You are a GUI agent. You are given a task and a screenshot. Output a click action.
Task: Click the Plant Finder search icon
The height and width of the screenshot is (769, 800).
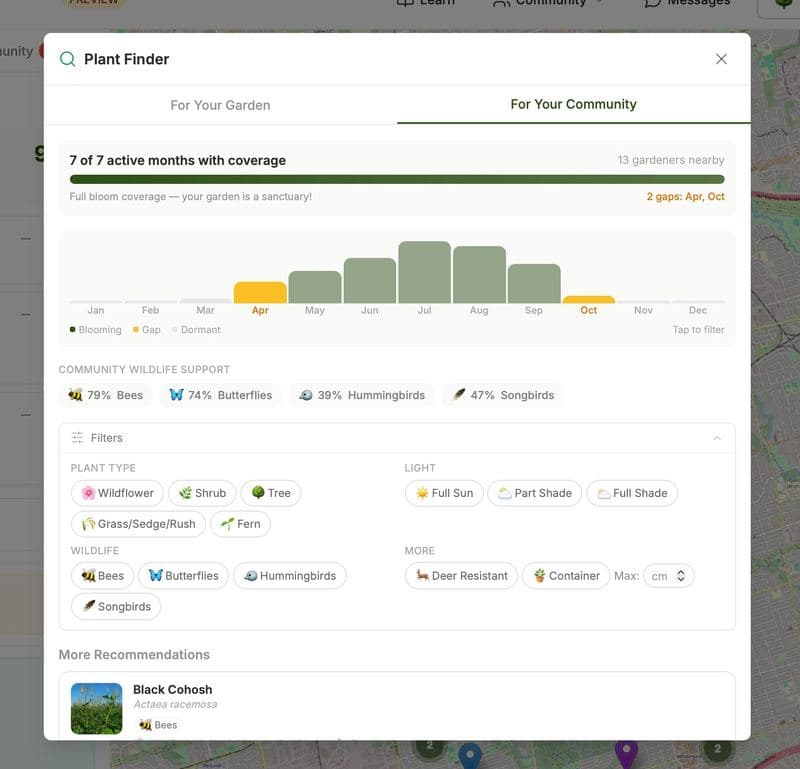pos(67,58)
